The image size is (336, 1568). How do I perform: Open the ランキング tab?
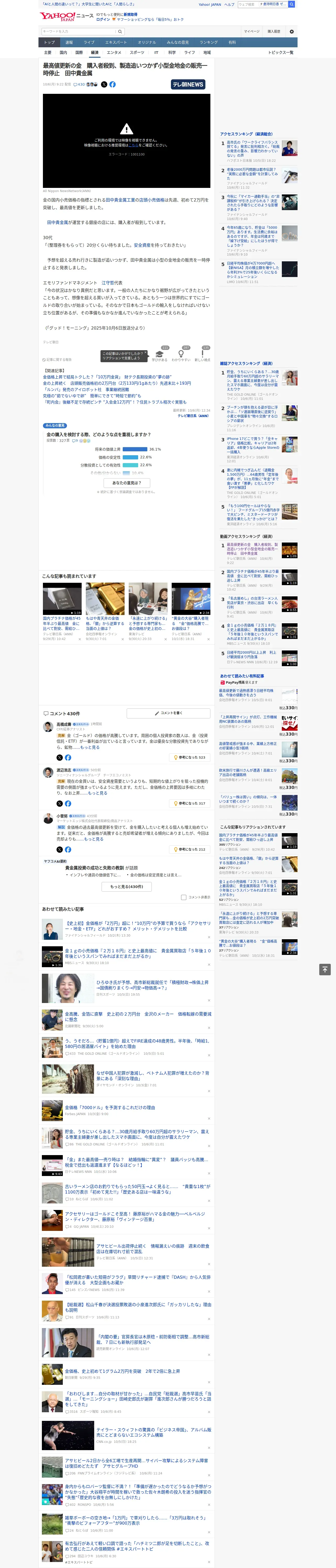click(x=209, y=43)
